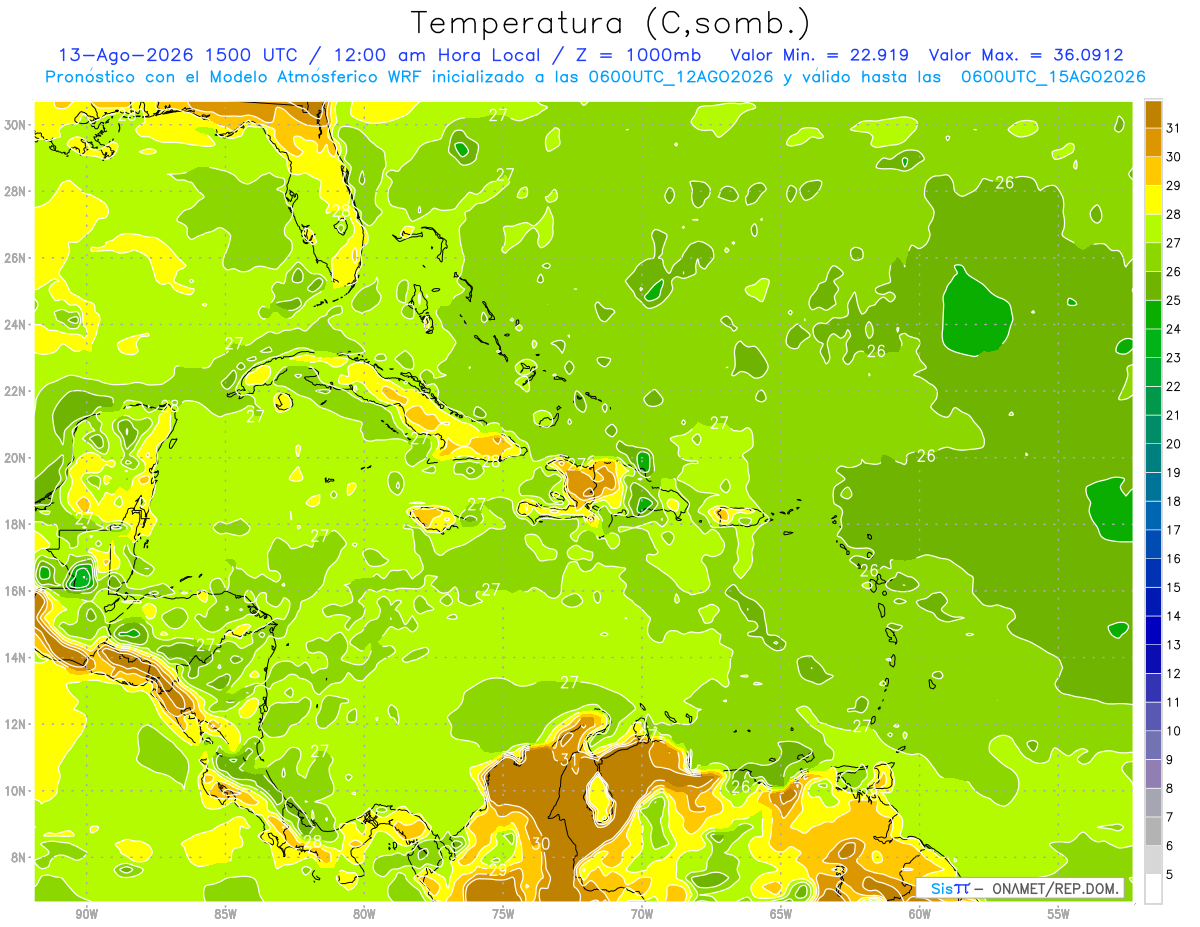The image size is (1200, 927).
Task: Click the 65W longitude axis label
Action: click(781, 914)
